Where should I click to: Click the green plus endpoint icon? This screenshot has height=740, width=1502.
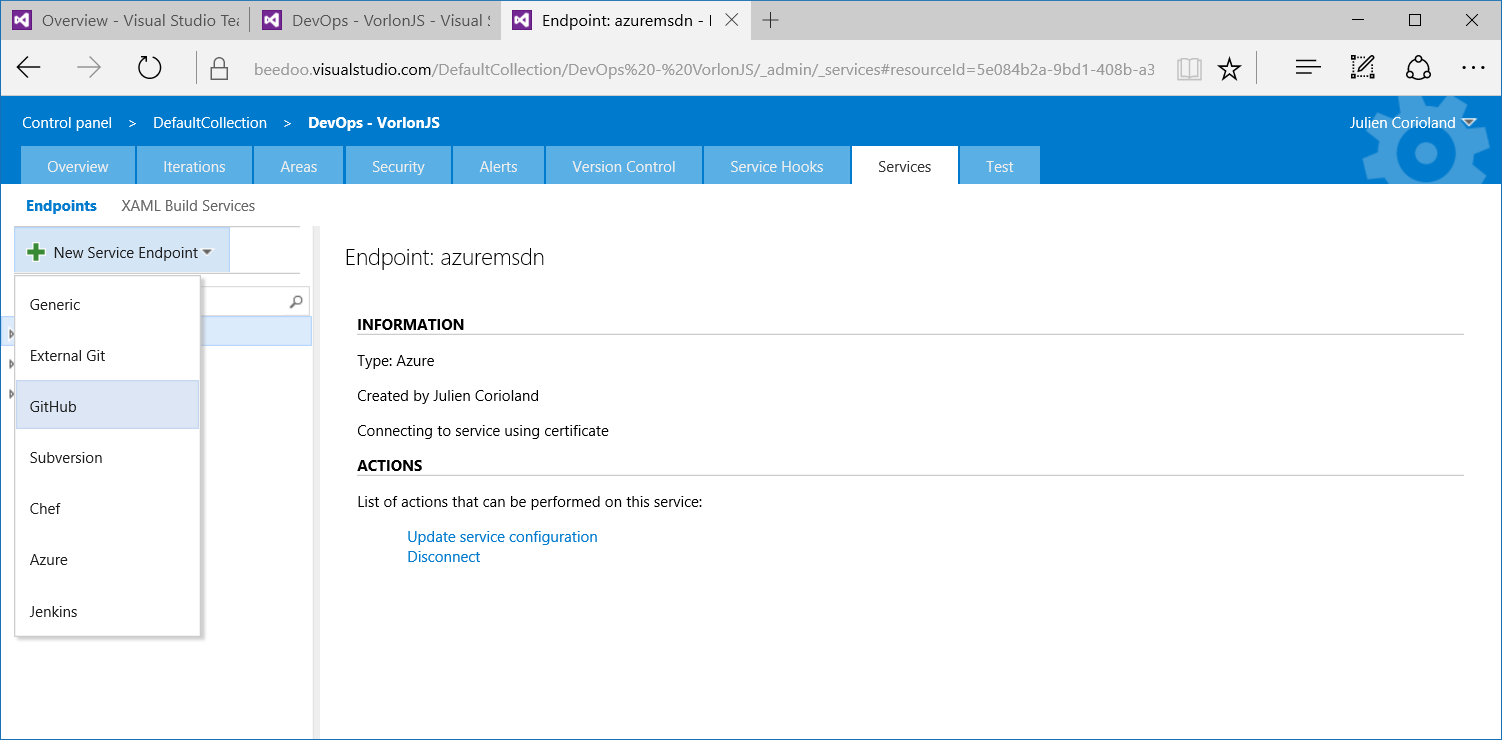(x=37, y=252)
